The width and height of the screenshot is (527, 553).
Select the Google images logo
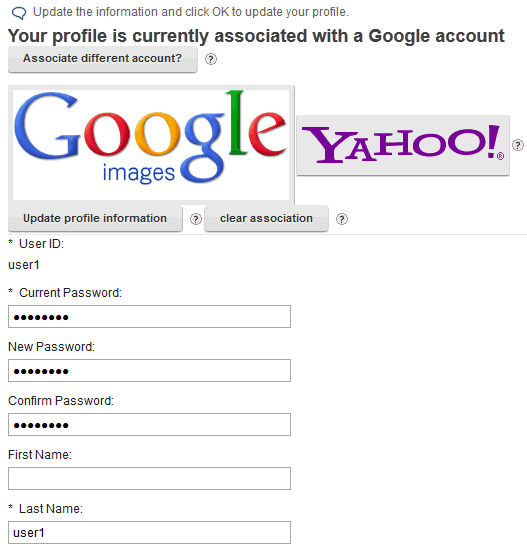pyautogui.click(x=151, y=145)
